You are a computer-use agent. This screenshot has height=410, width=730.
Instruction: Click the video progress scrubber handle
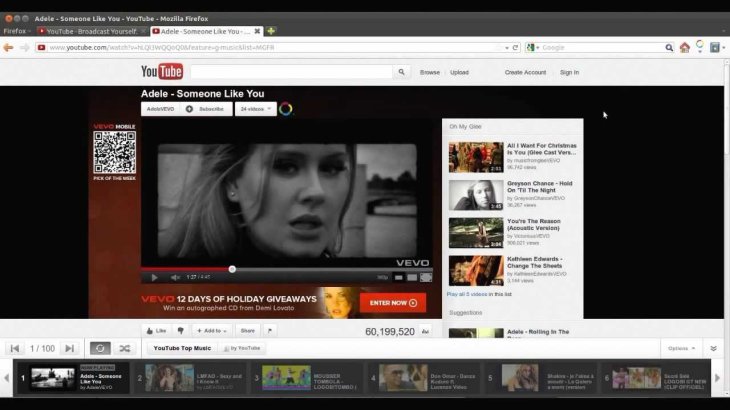(x=232, y=269)
